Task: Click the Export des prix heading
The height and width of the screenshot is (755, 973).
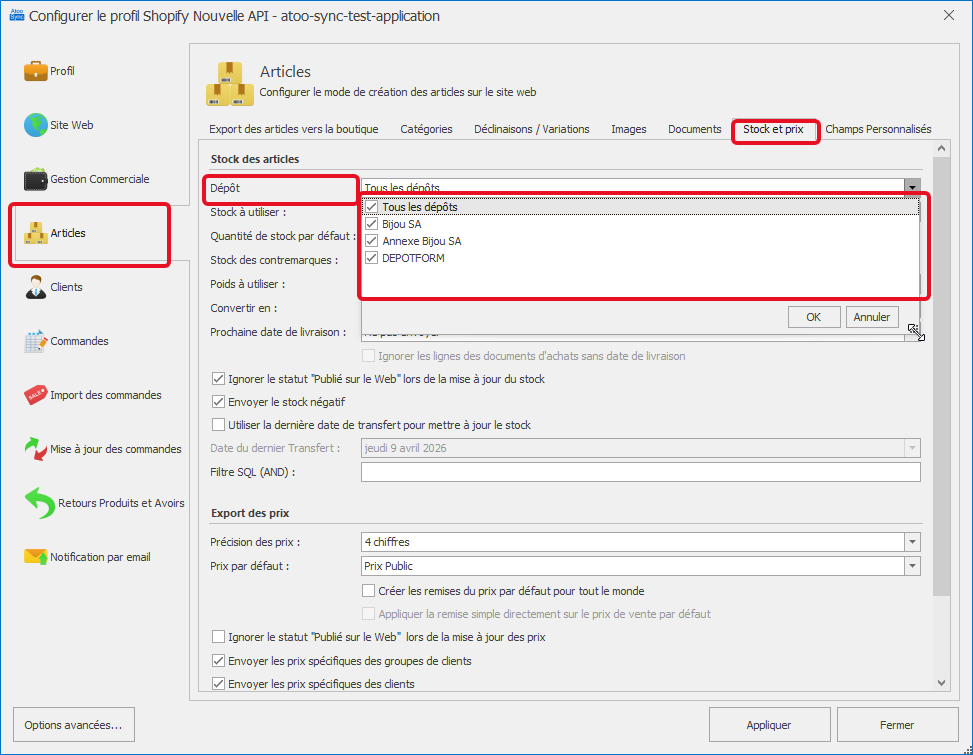Action: tap(250, 513)
